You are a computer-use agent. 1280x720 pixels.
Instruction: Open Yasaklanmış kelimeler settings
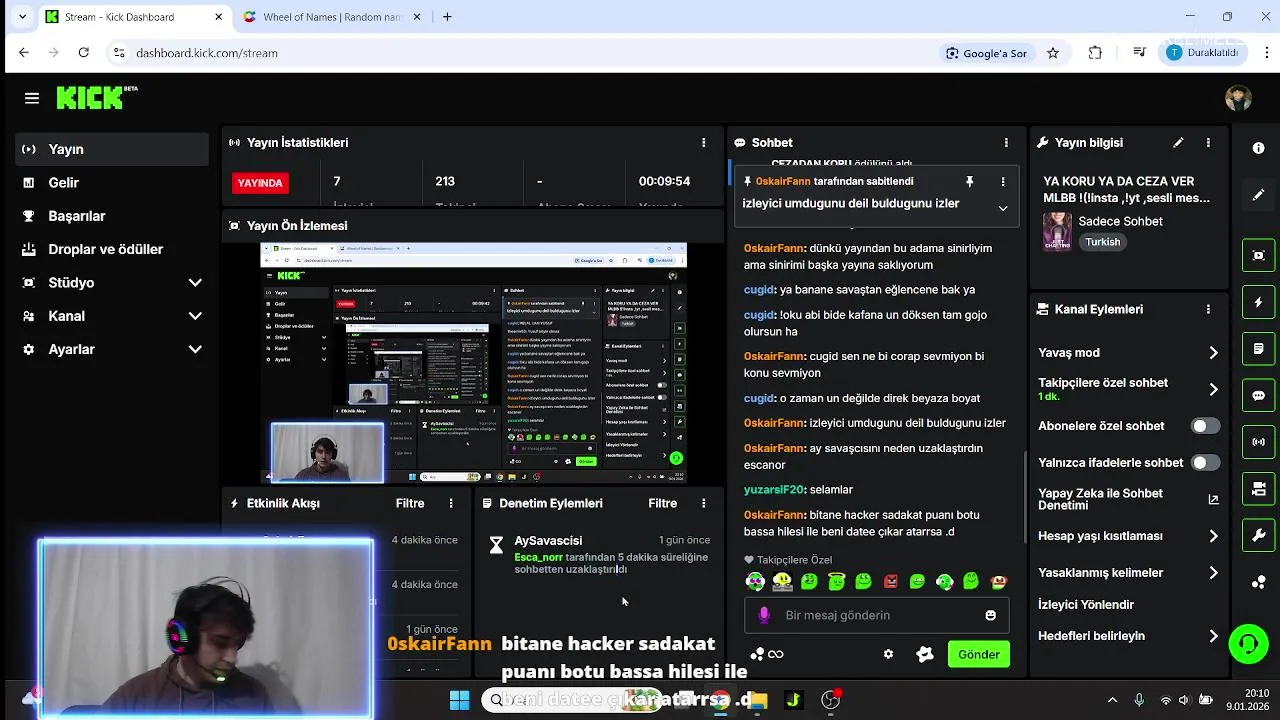point(1129,573)
